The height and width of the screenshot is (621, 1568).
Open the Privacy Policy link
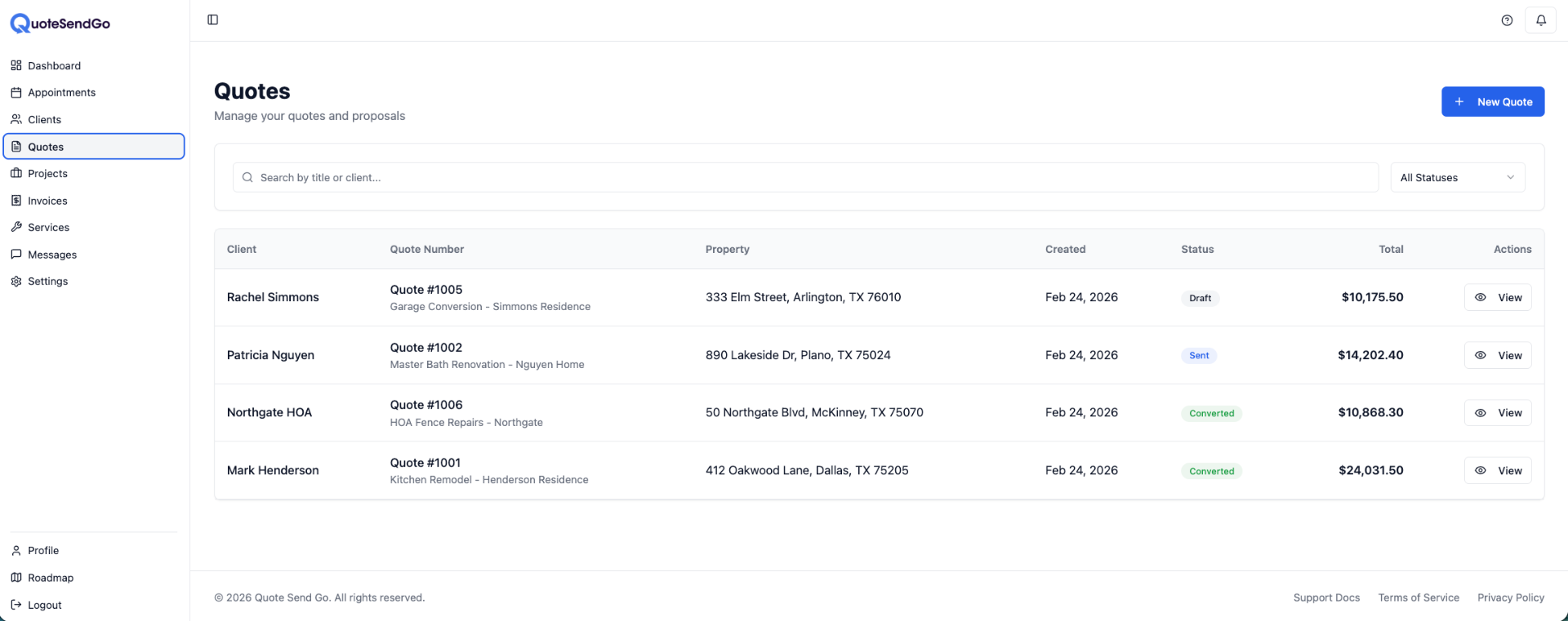point(1510,598)
